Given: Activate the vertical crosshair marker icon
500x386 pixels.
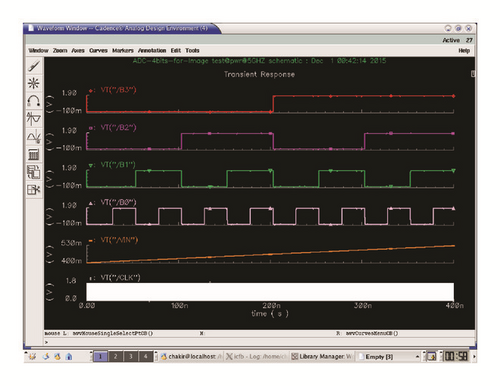Looking at the screenshot, I should point(34,118).
